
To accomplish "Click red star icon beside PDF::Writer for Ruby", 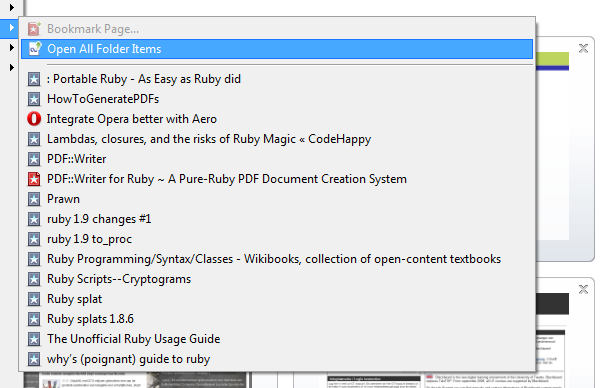I will pyautogui.click(x=34, y=179).
